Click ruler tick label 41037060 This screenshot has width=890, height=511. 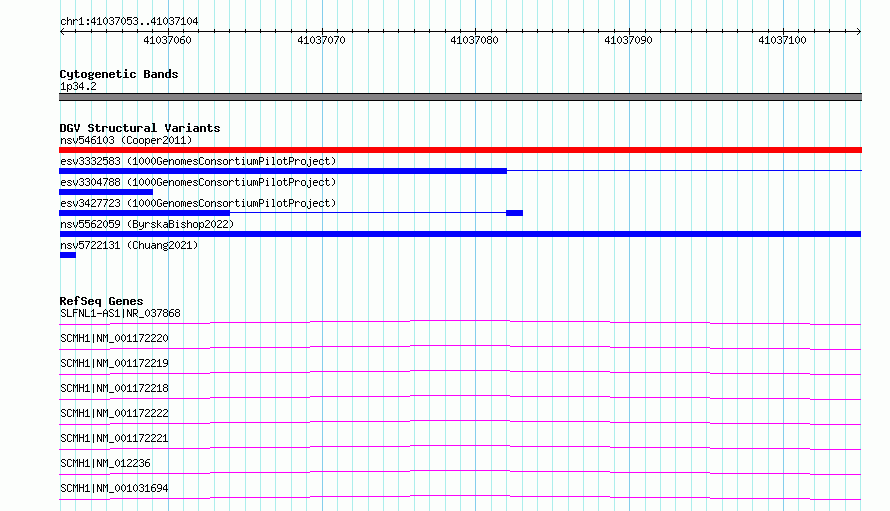(x=167, y=40)
